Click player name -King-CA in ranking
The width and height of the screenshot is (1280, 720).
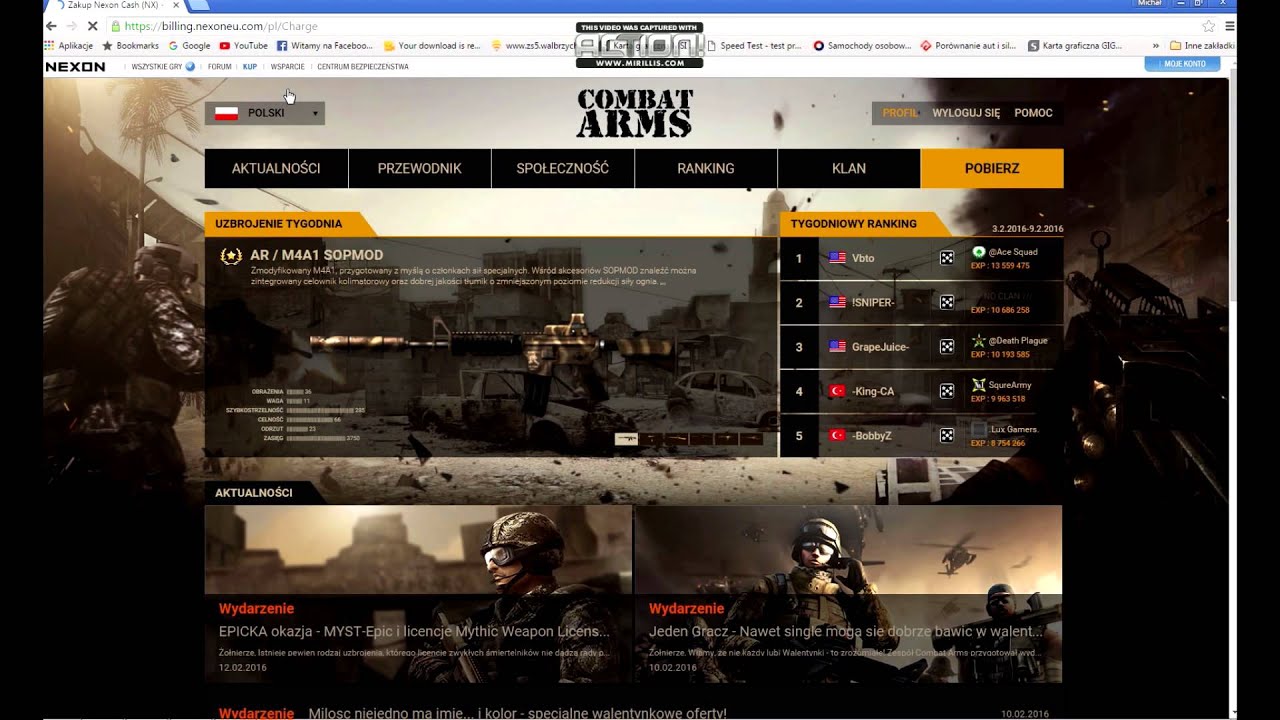click(873, 391)
